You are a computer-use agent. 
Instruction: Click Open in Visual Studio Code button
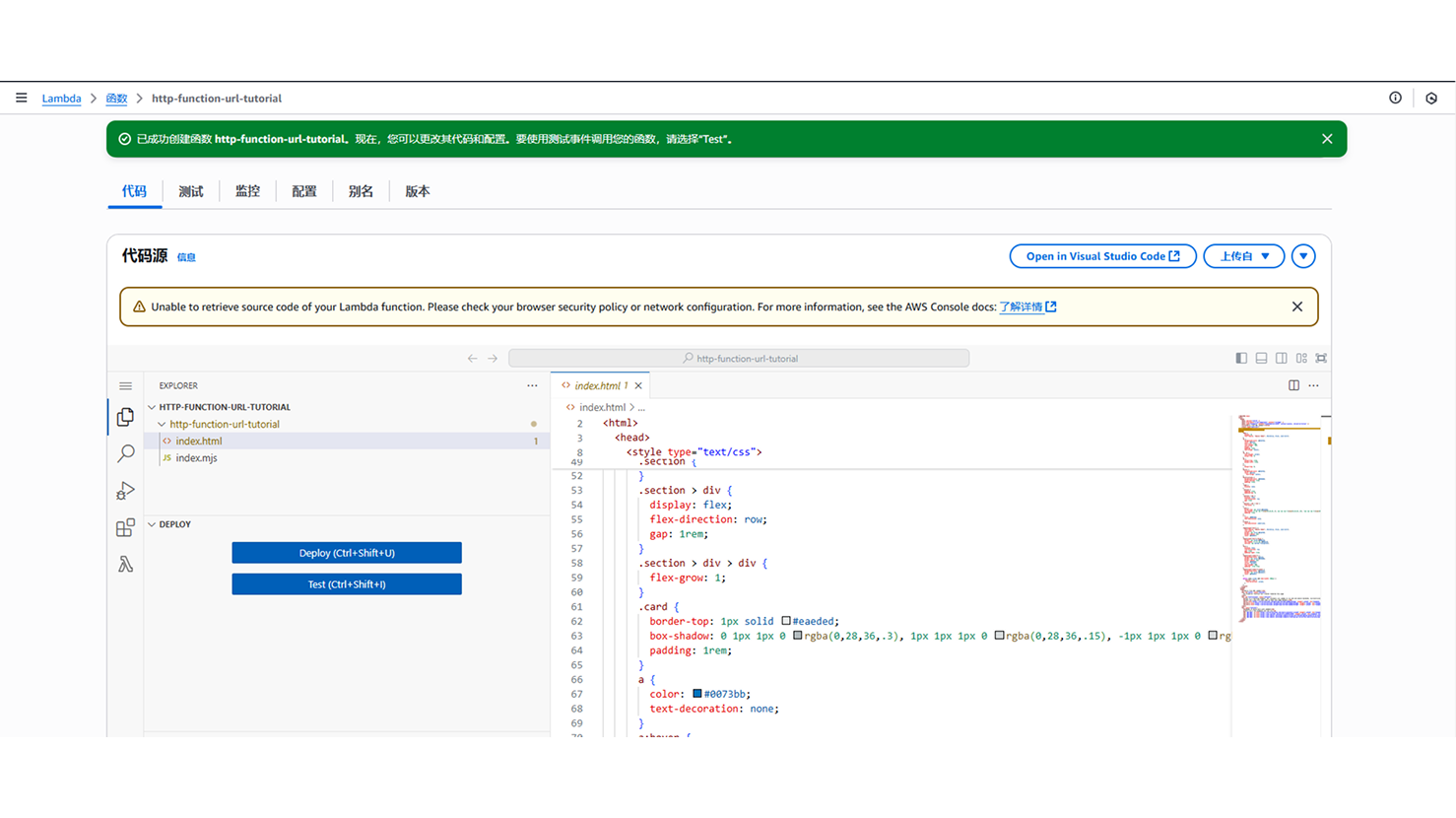click(x=1102, y=256)
